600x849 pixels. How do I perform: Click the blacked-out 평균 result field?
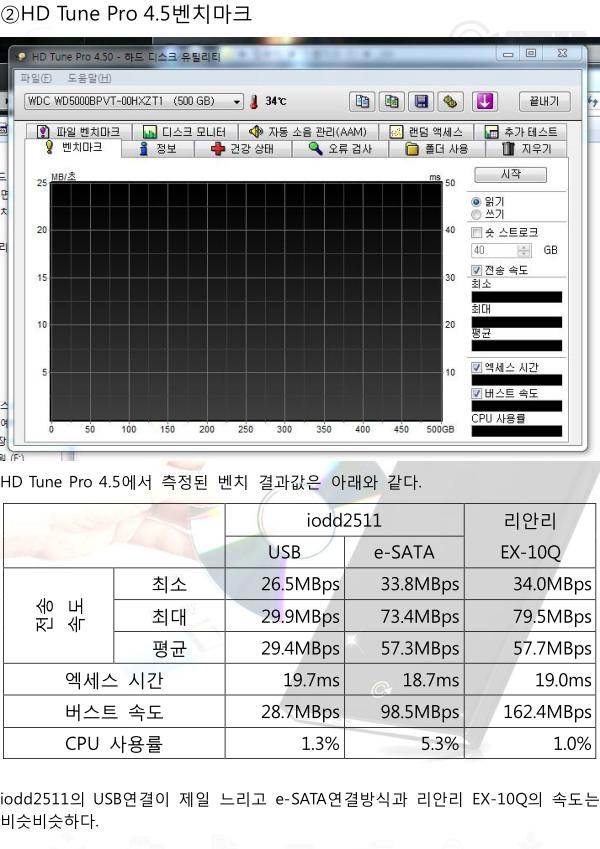point(517,345)
